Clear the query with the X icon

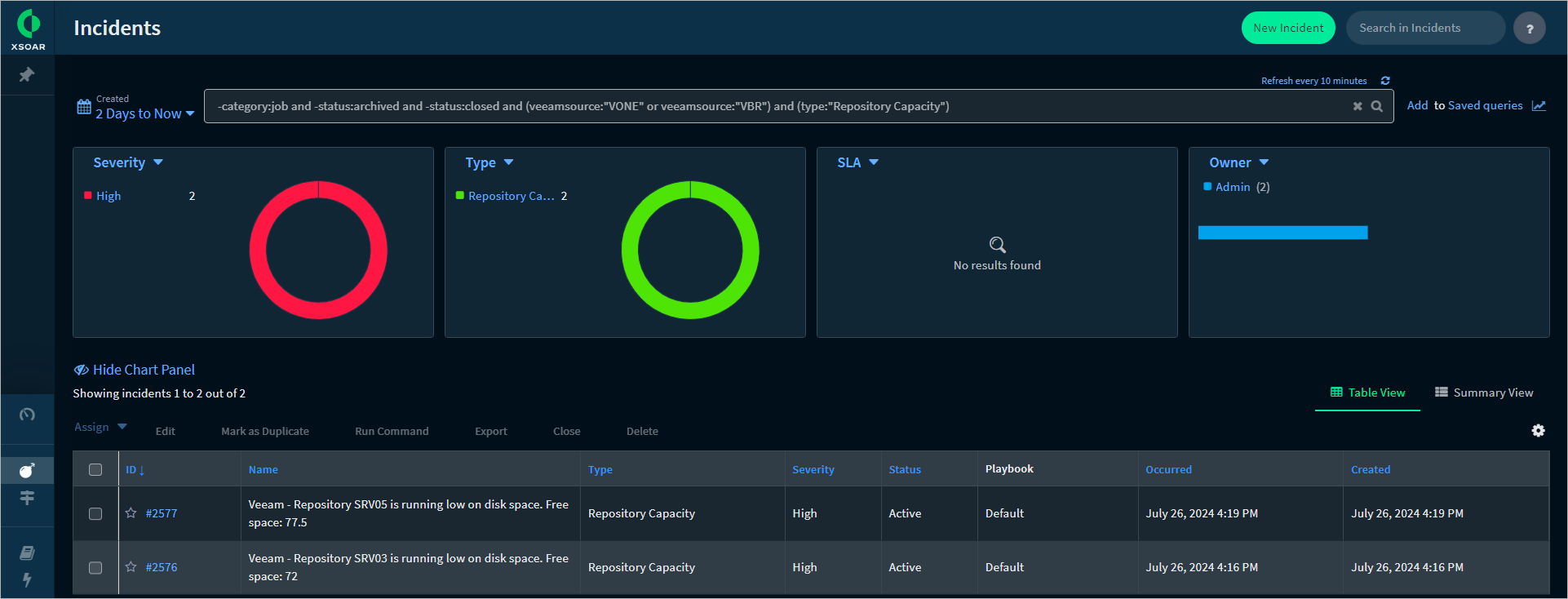pos(1358,106)
